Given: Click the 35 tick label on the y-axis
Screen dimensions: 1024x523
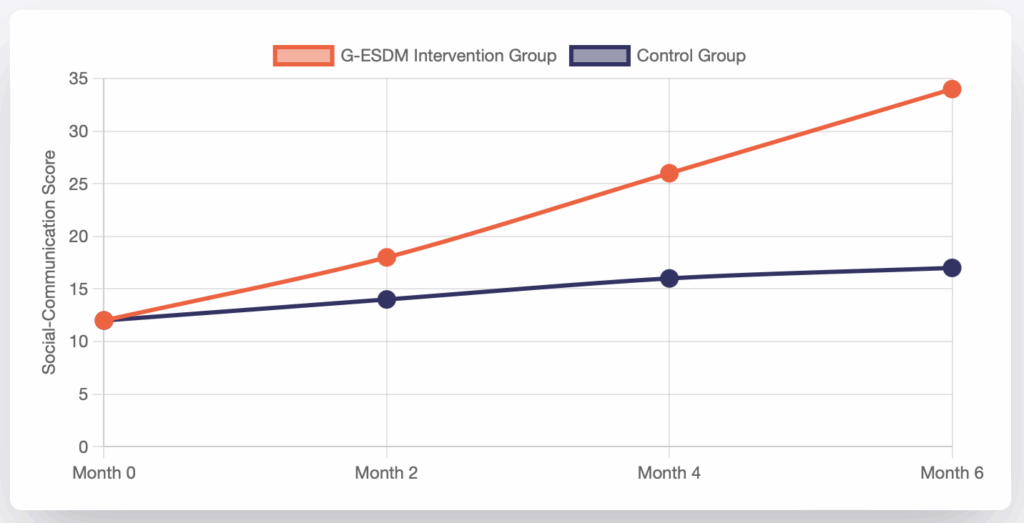Looking at the screenshot, I should click(80, 79).
